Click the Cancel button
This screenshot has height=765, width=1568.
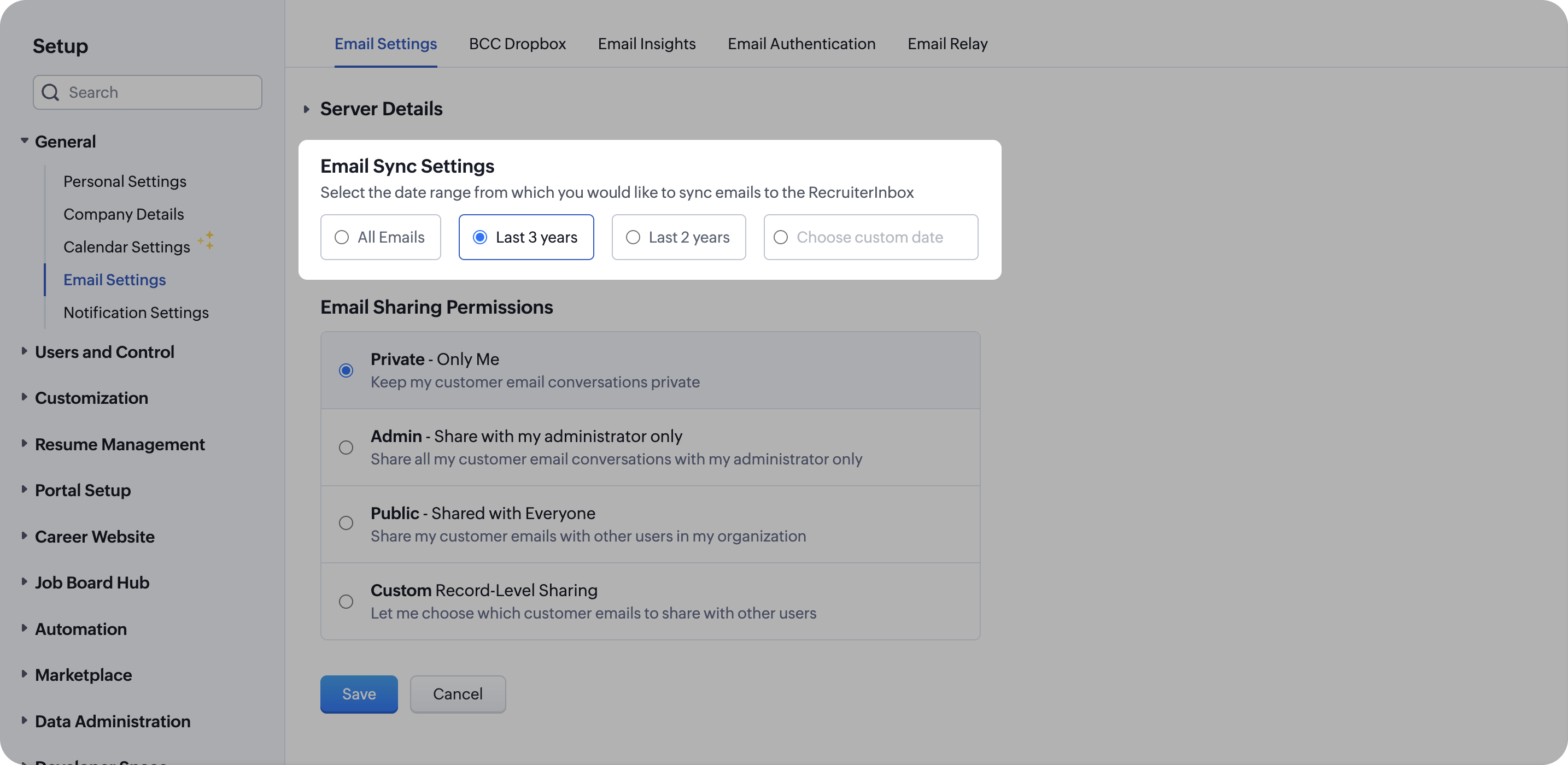point(457,694)
